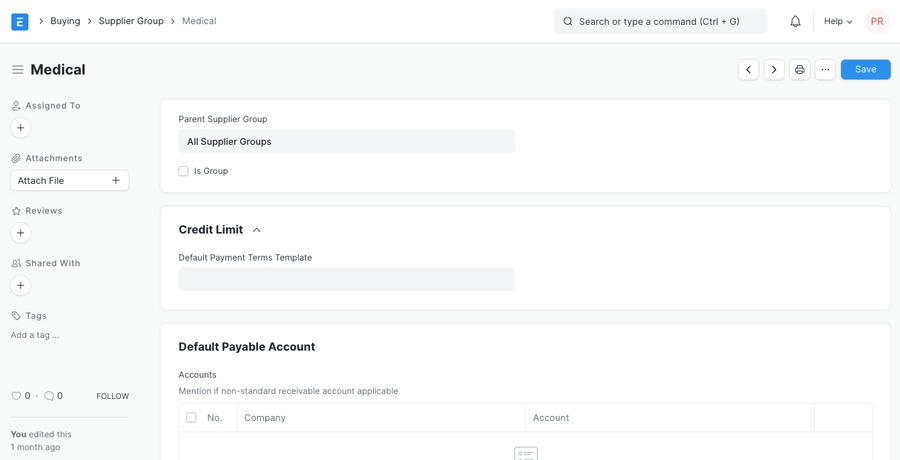The width and height of the screenshot is (900, 460).
Task: Click the ERPNext home logo icon
Action: (20, 21)
